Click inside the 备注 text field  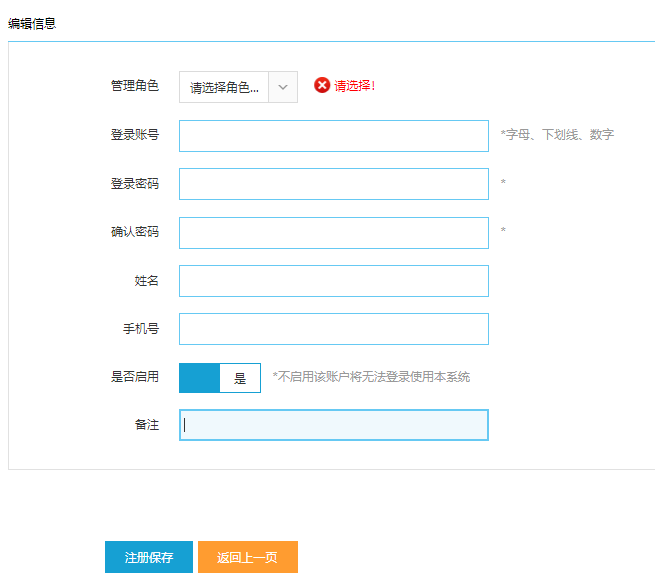(334, 425)
